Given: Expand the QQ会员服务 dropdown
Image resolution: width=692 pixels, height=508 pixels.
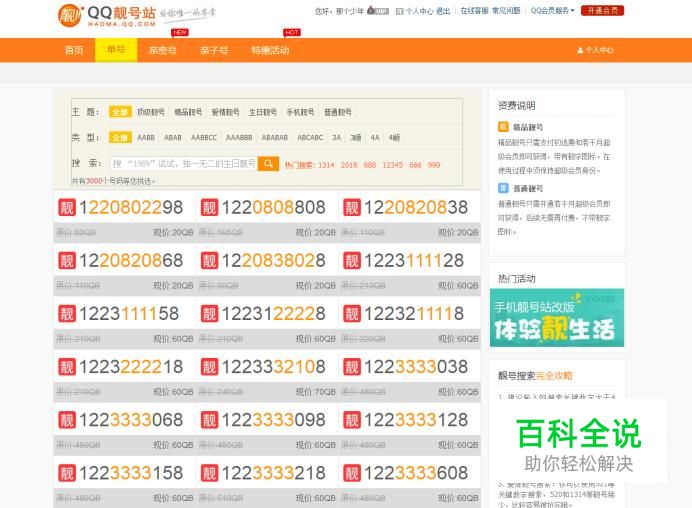Looking at the screenshot, I should (x=553, y=11).
